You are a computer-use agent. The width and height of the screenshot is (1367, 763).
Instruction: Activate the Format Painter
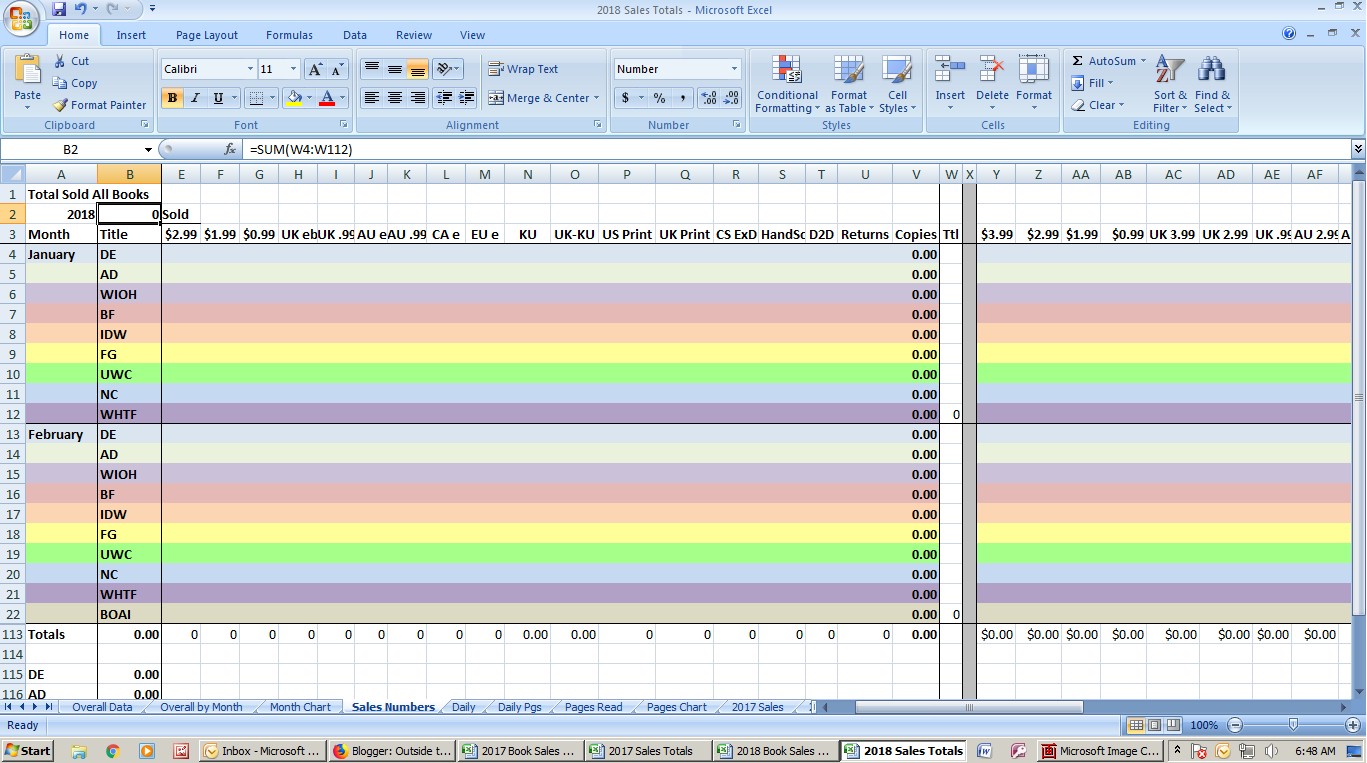click(x=100, y=105)
